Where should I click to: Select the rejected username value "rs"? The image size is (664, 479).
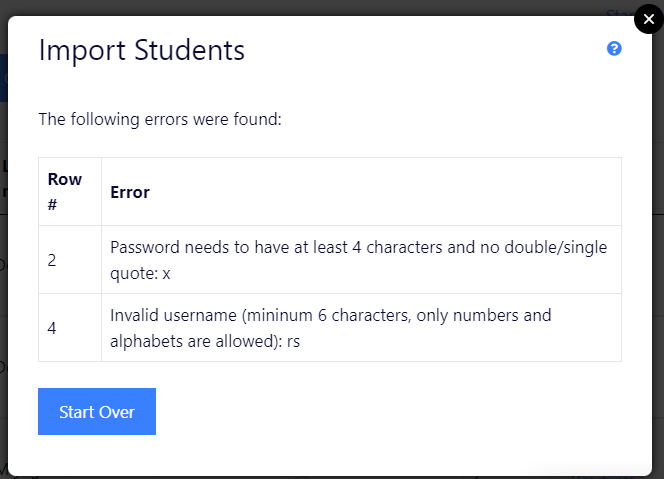[x=293, y=341]
